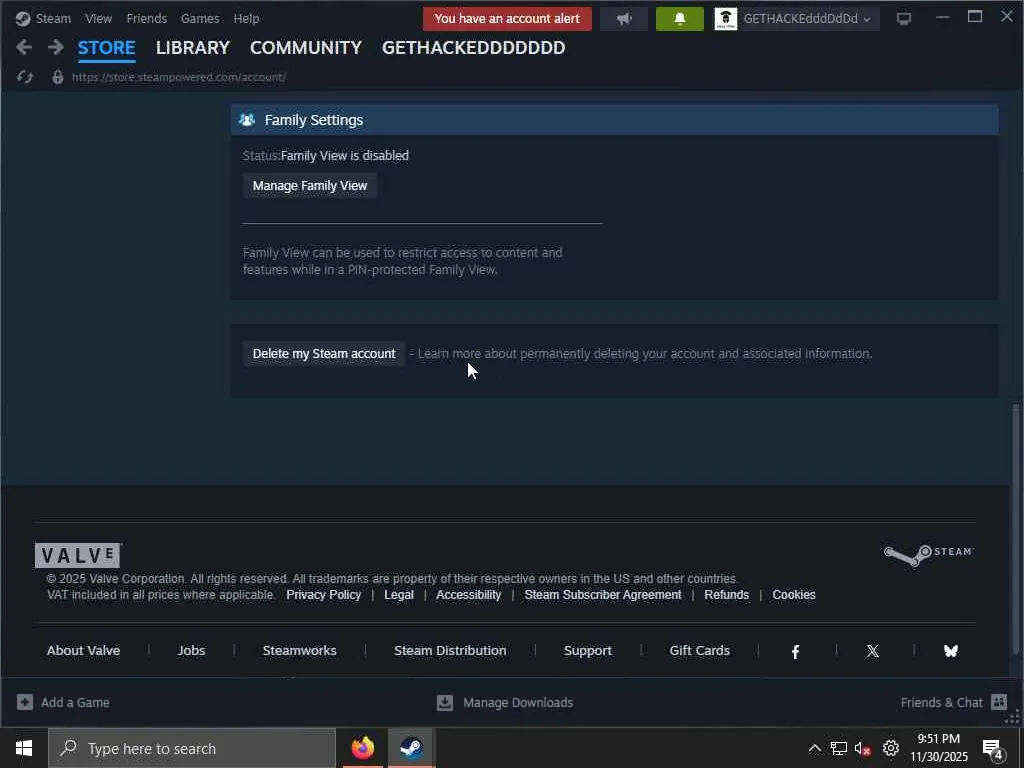Click the Family Settings header
Screen dimensions: 1024x768
pyautogui.click(x=614, y=120)
